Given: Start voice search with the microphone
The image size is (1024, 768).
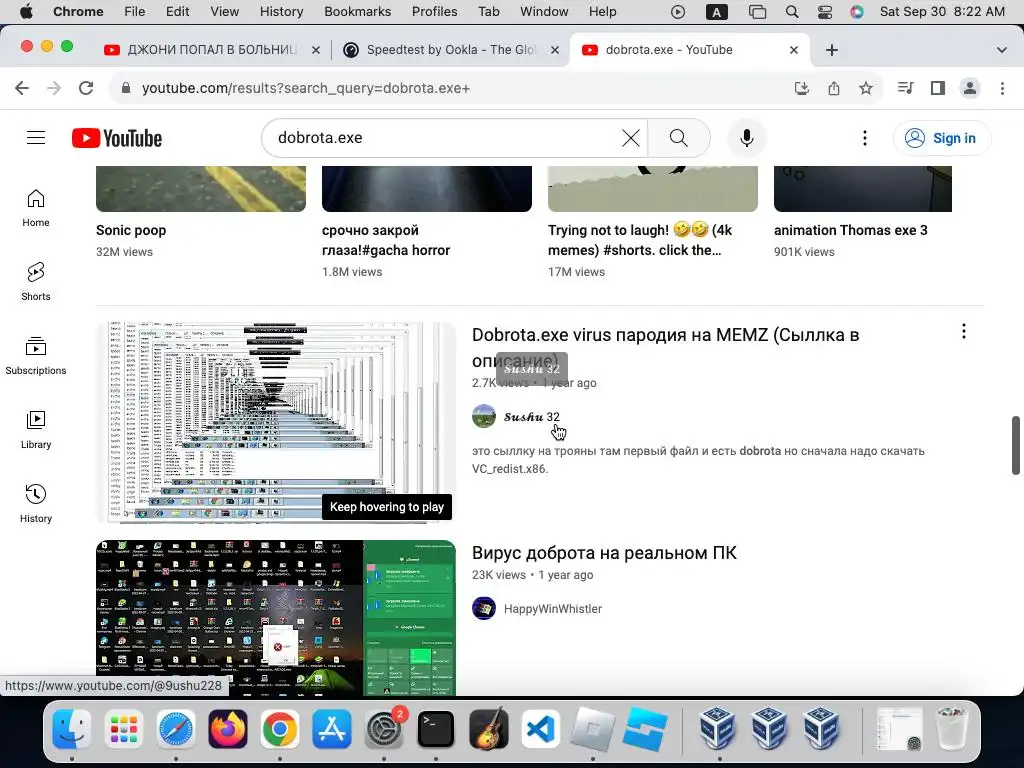Looking at the screenshot, I should [x=746, y=138].
